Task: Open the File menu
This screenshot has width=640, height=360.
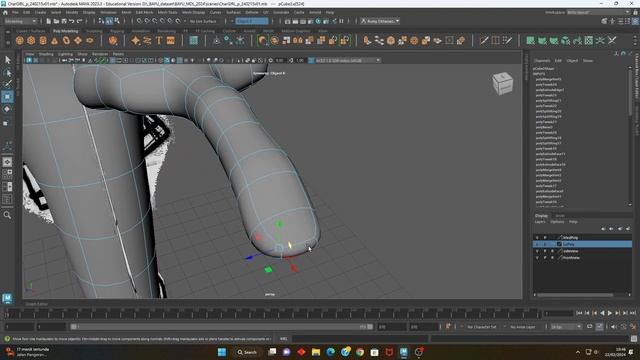Action: (15, 12)
